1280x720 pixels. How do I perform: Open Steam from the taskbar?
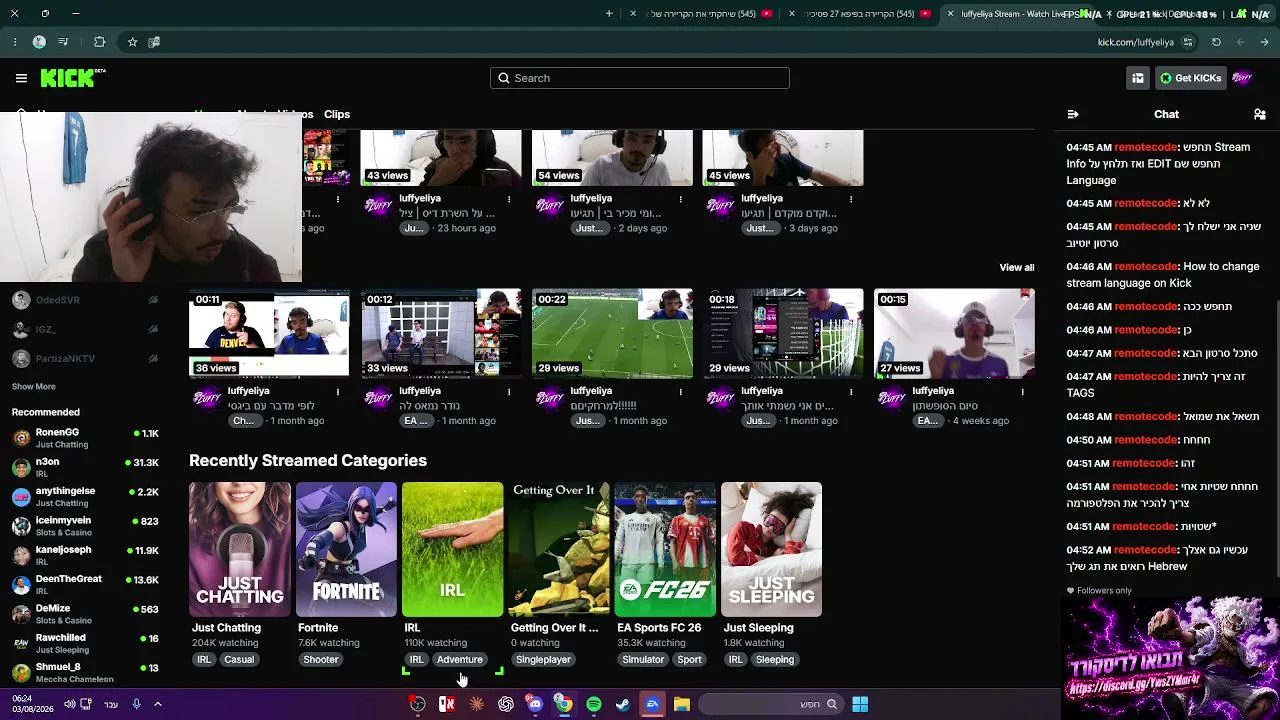(623, 704)
